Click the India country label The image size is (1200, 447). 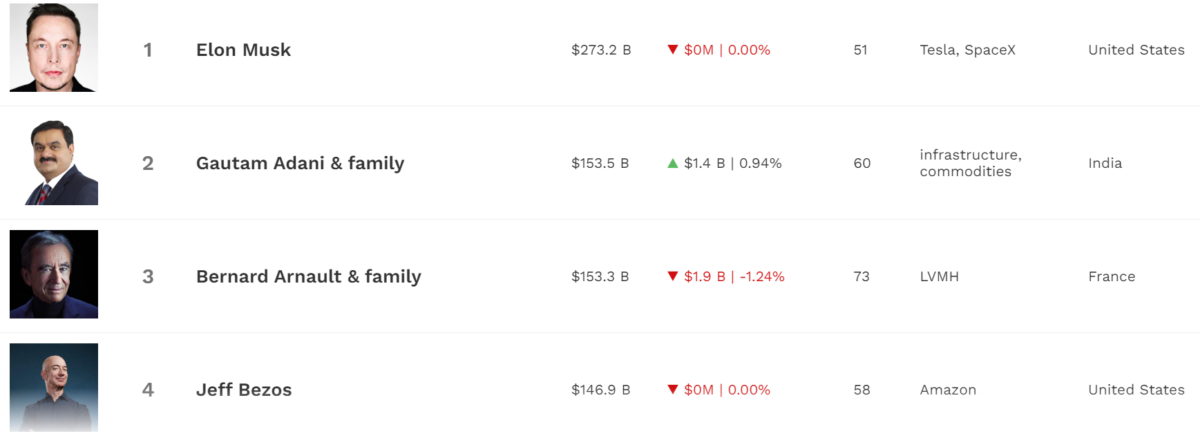tap(1105, 163)
